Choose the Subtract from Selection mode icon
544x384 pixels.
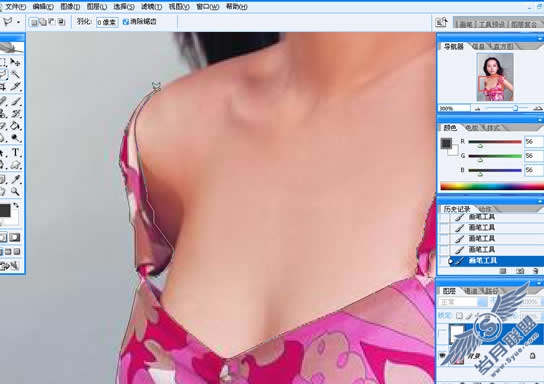52,23
